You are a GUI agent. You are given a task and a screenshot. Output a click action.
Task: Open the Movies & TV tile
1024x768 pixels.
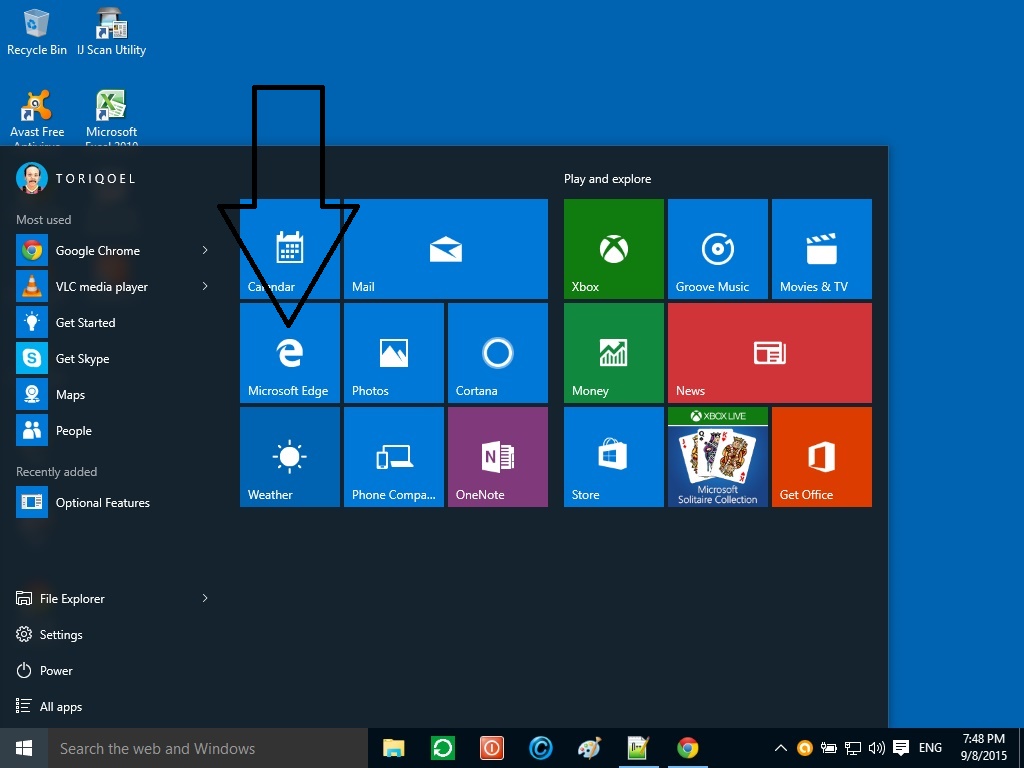tap(822, 249)
